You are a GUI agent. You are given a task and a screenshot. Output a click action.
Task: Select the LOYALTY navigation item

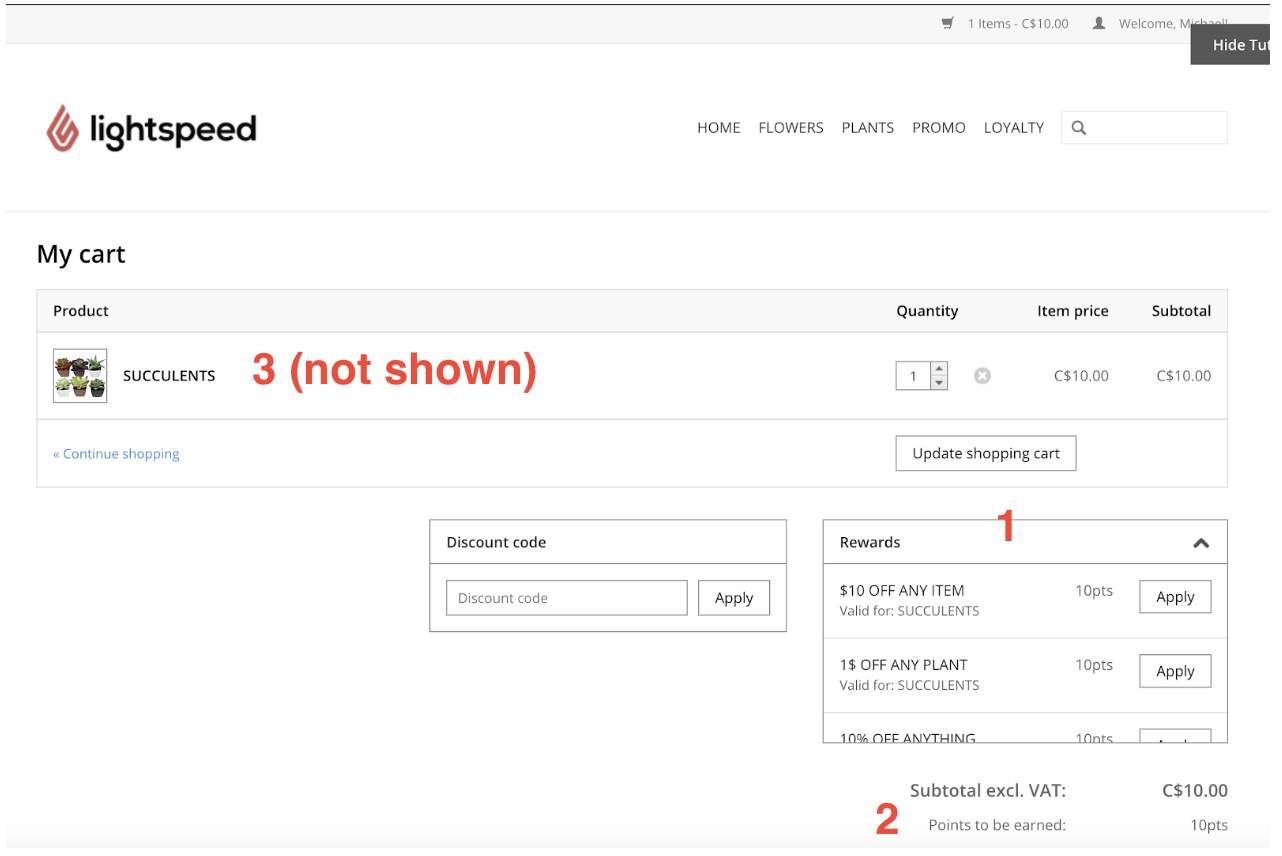(1013, 128)
